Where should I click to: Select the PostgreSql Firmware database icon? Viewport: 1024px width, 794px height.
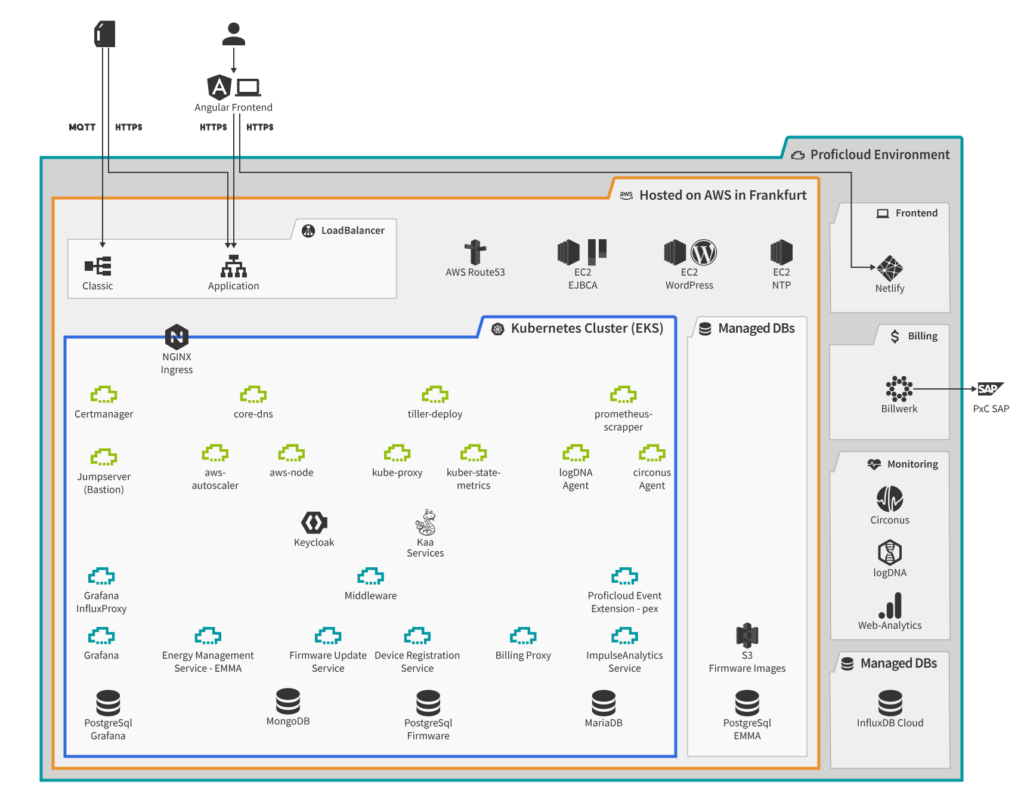coord(428,703)
